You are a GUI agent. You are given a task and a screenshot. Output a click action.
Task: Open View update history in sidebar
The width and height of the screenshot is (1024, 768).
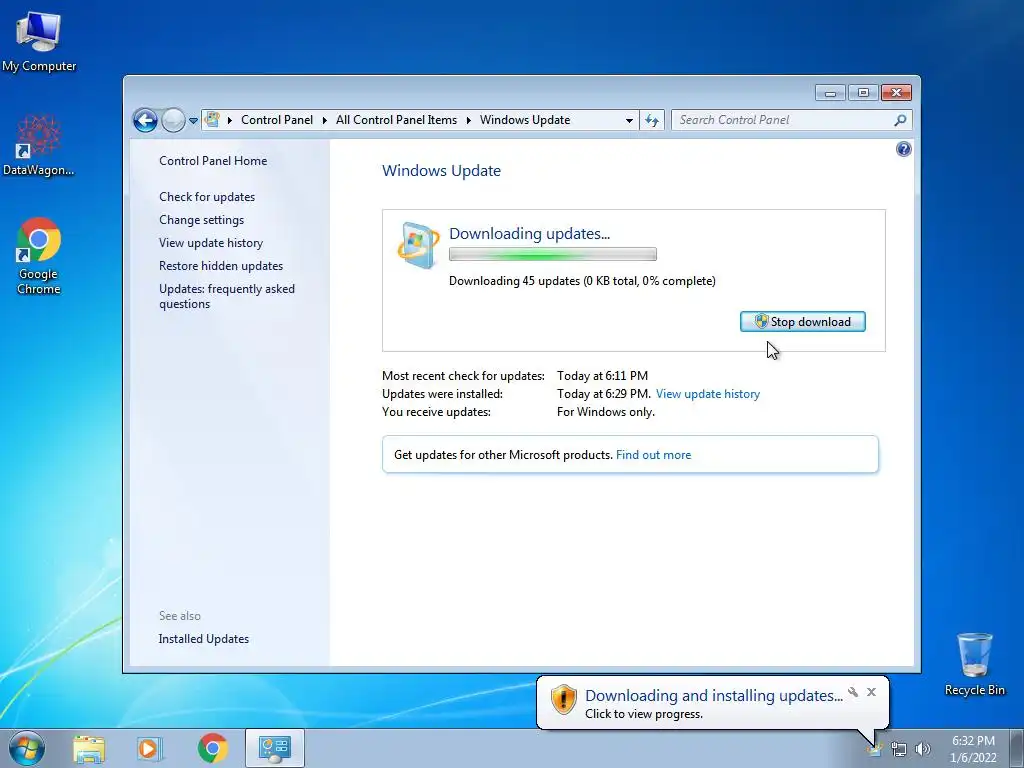(211, 243)
